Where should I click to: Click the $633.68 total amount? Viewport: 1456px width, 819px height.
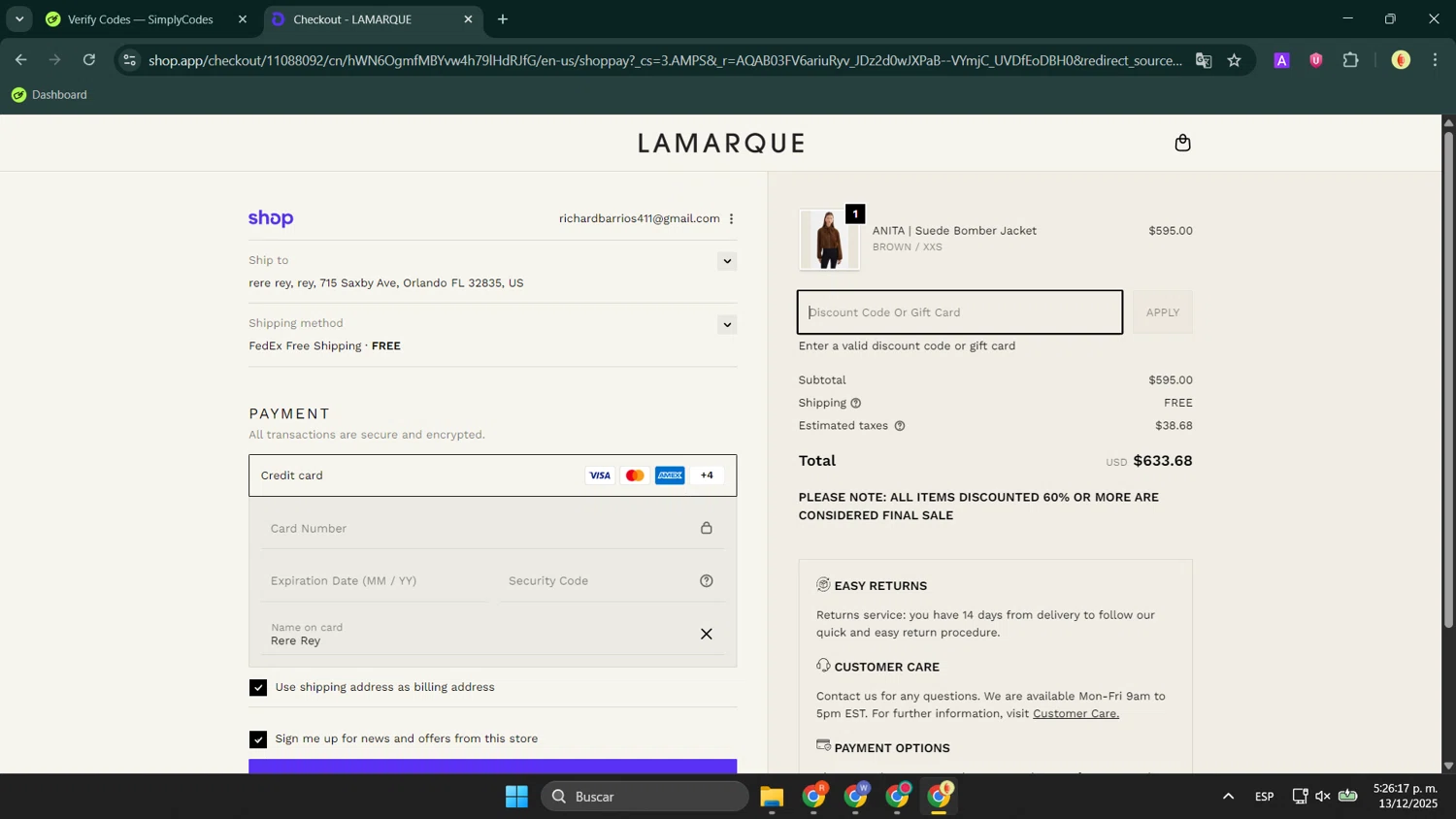click(x=1162, y=462)
